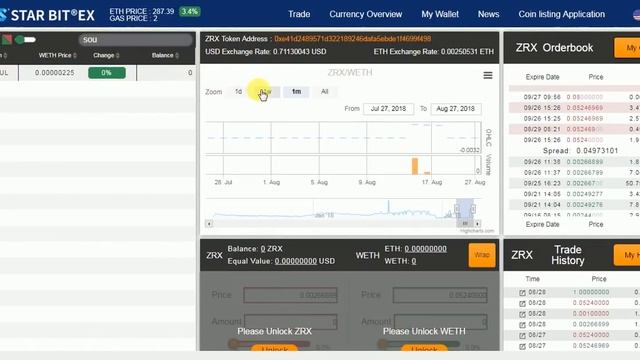Open the News page
640x360 pixels.
(x=489, y=14)
